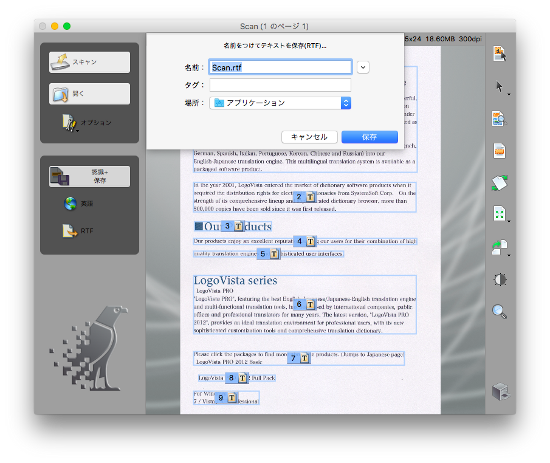Select the RTF output format
Image resolution: width=550 pixels, height=463 pixels.
point(78,231)
